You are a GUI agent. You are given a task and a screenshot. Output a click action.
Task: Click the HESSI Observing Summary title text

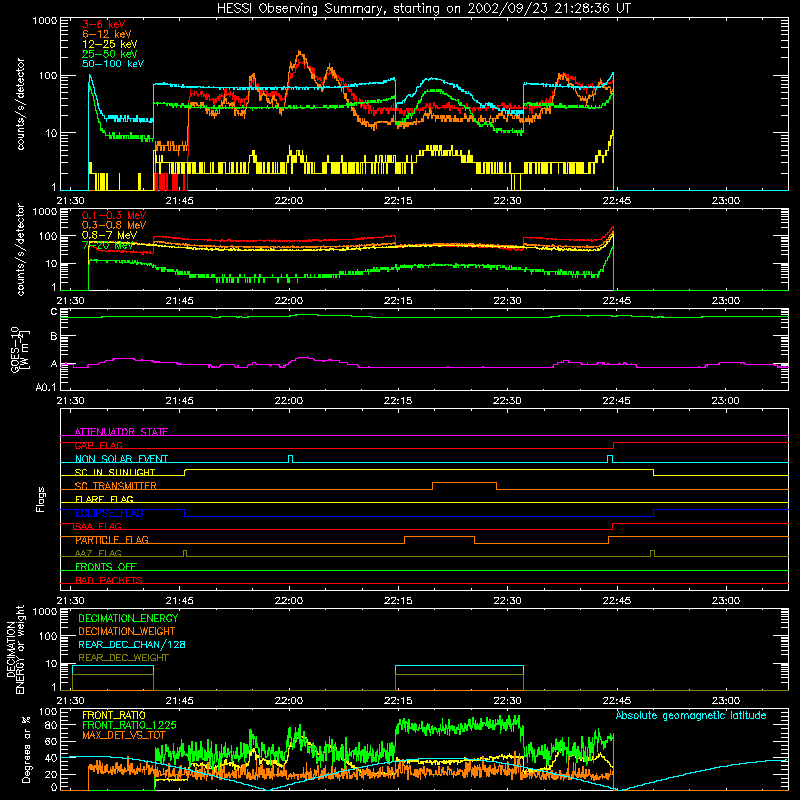(x=423, y=8)
